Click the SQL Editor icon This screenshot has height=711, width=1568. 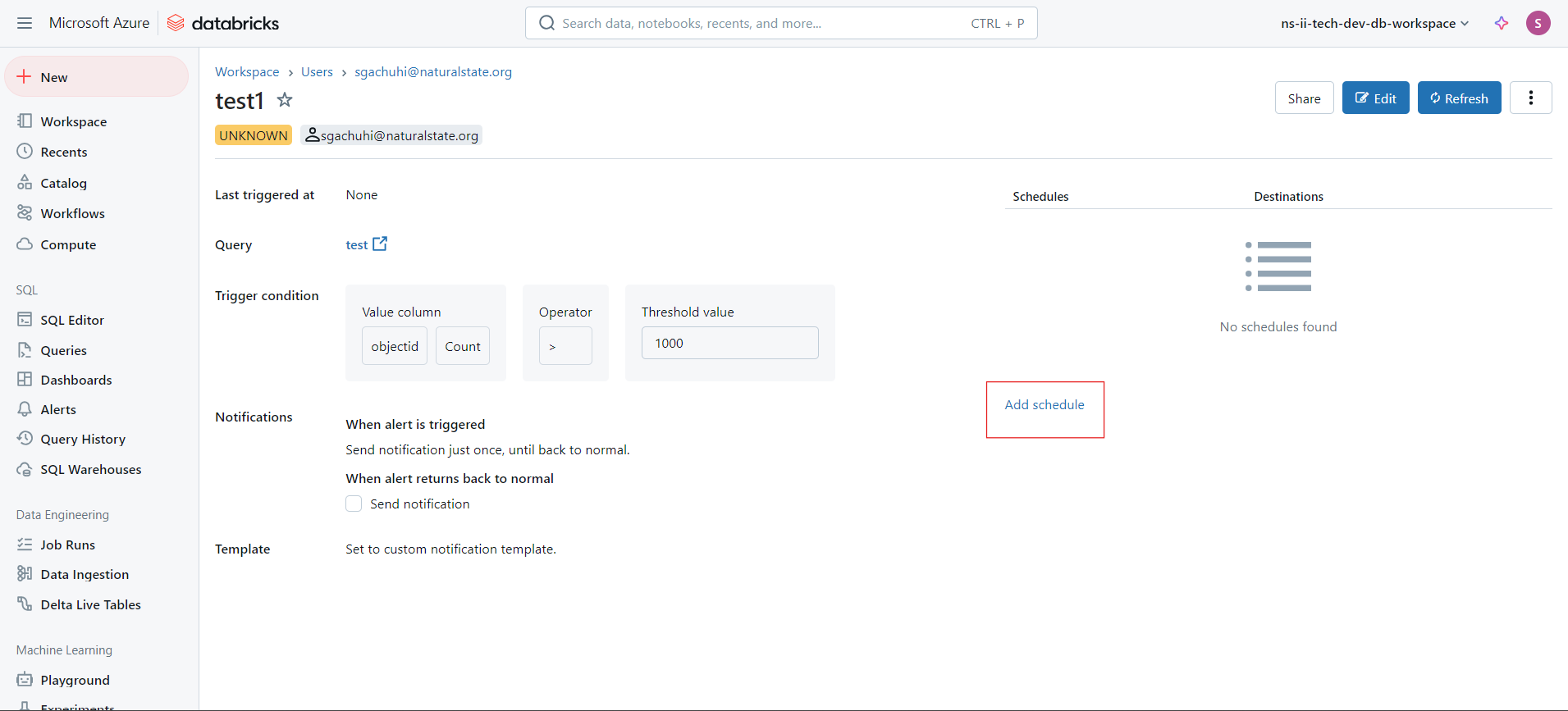click(25, 320)
